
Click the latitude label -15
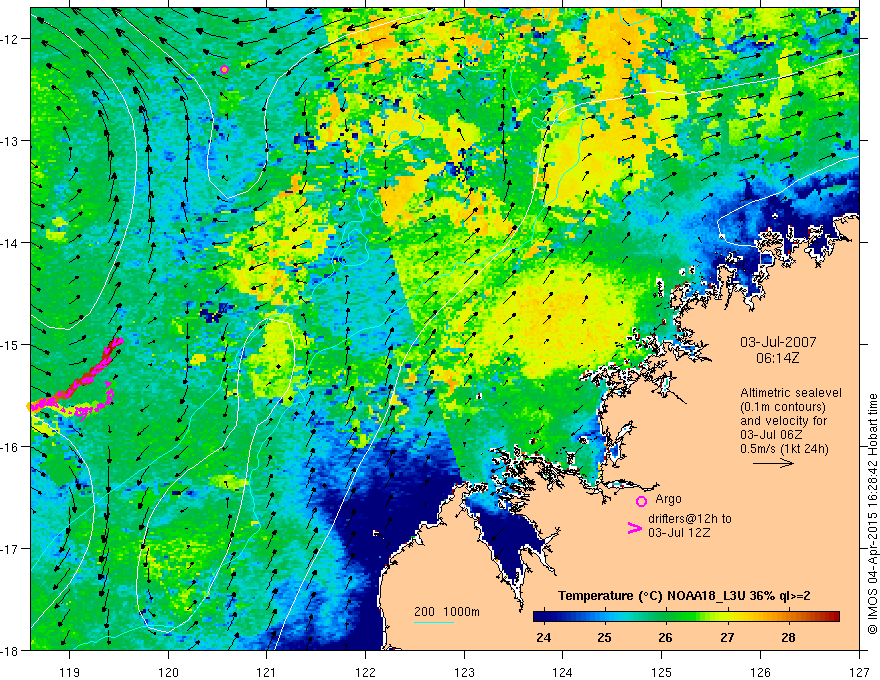11,344
